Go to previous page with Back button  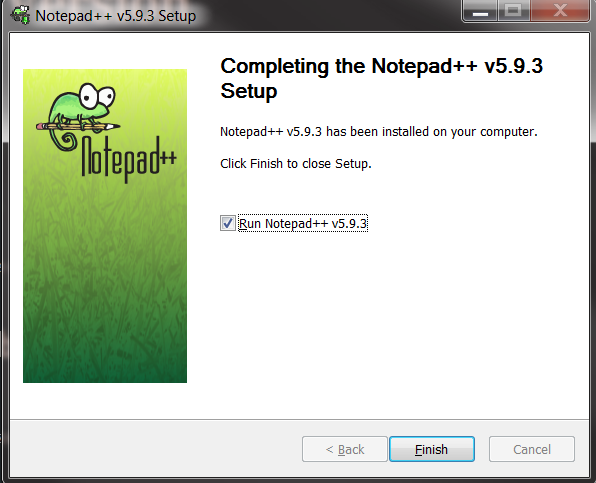tap(345, 449)
